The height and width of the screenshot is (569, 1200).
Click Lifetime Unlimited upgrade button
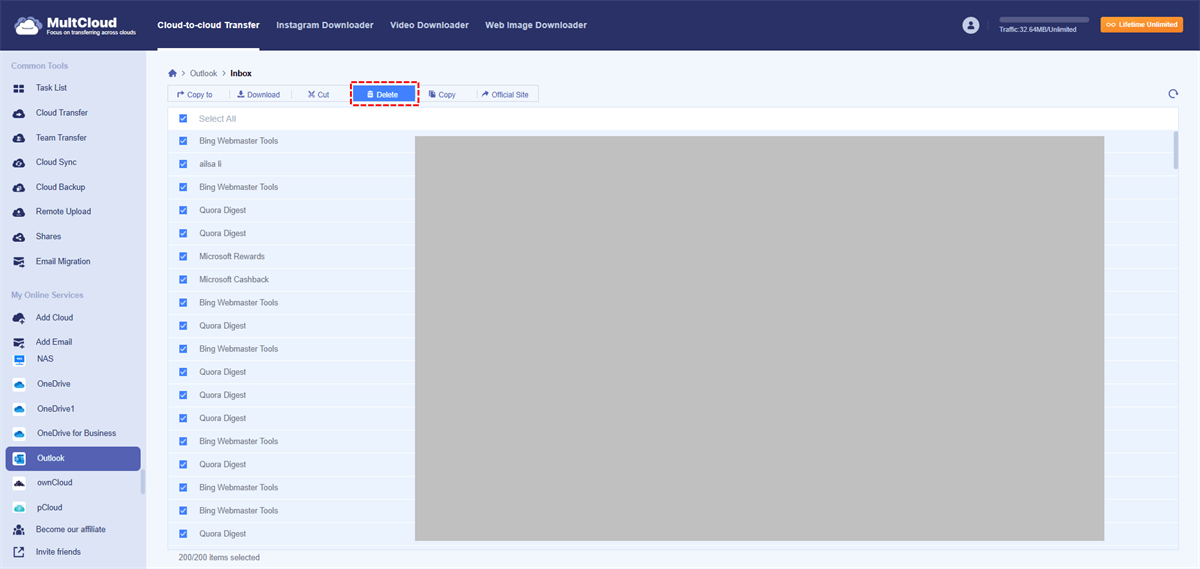(1141, 25)
